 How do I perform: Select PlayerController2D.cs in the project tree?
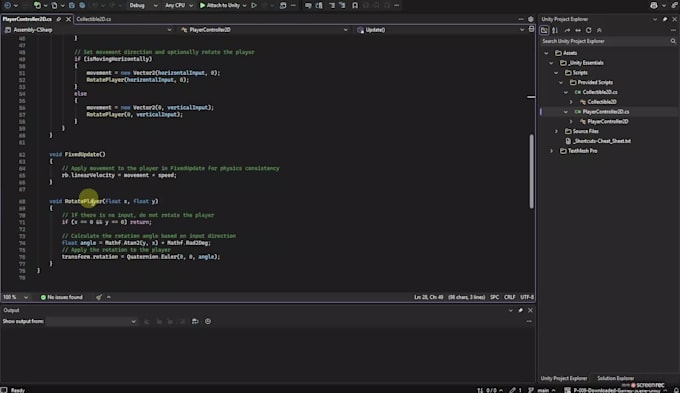605,111
